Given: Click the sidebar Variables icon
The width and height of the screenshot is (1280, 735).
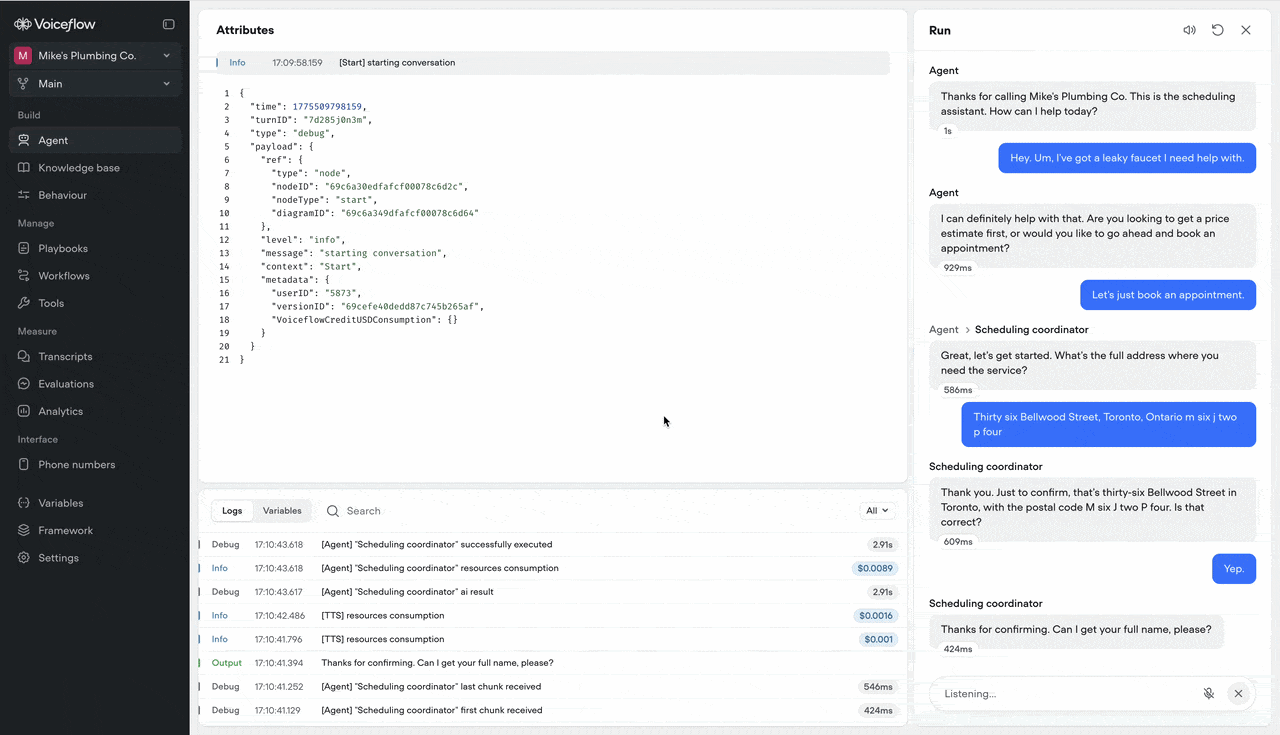Looking at the screenshot, I should click(25, 503).
